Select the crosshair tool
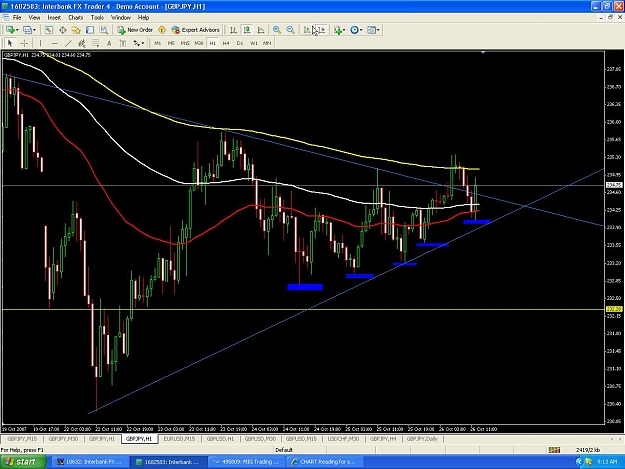625x469 pixels. point(24,43)
